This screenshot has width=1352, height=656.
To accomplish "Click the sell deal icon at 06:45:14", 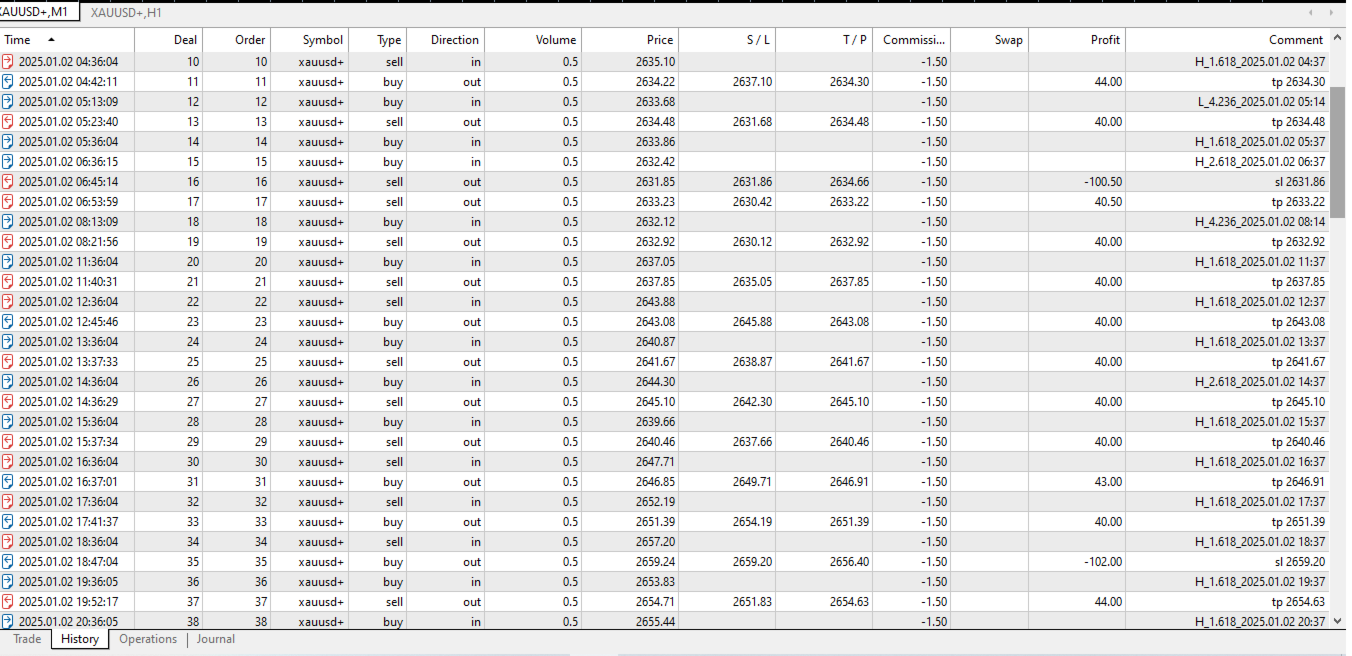I will coord(8,182).
